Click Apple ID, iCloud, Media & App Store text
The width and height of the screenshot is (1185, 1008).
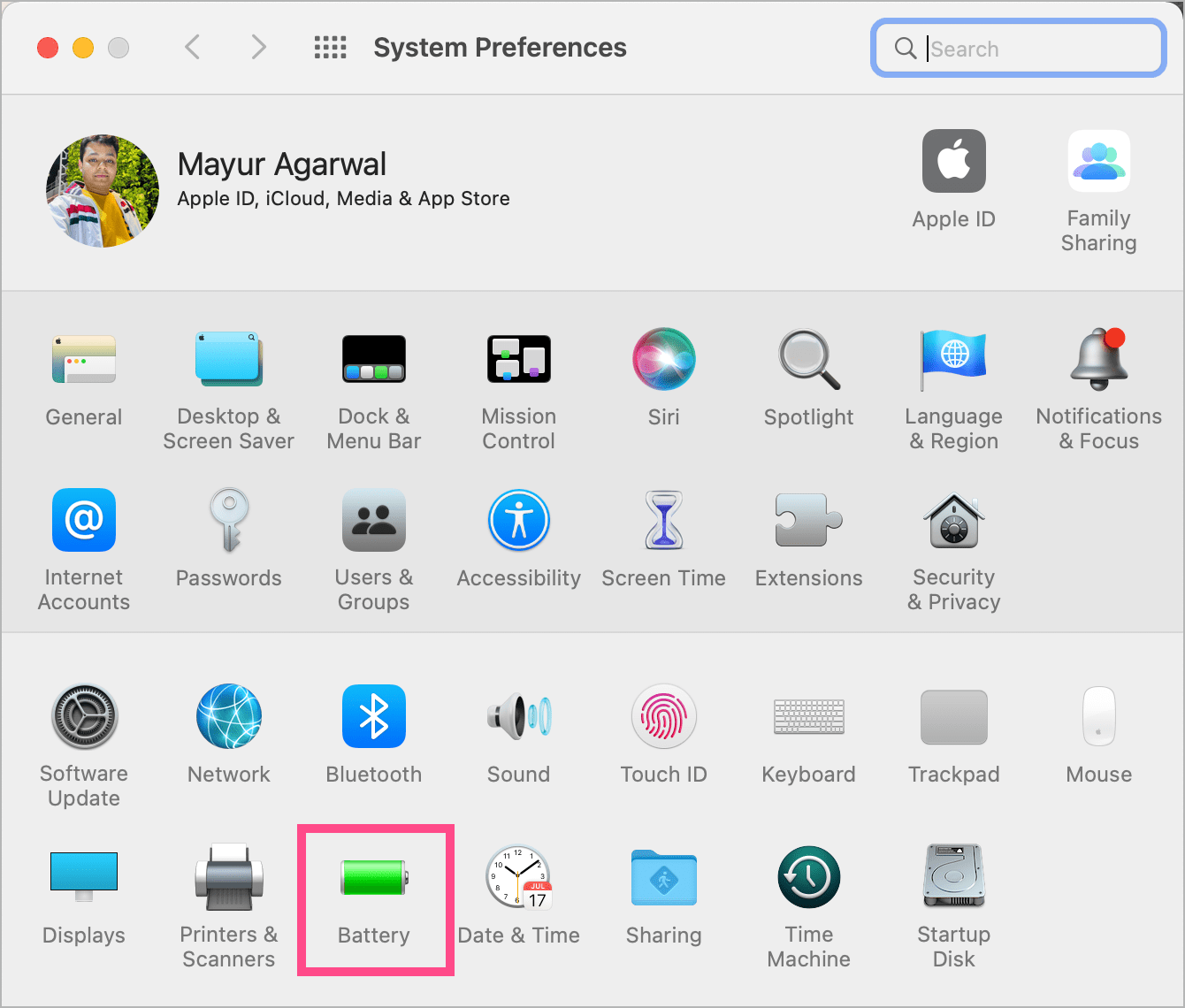[x=344, y=199]
